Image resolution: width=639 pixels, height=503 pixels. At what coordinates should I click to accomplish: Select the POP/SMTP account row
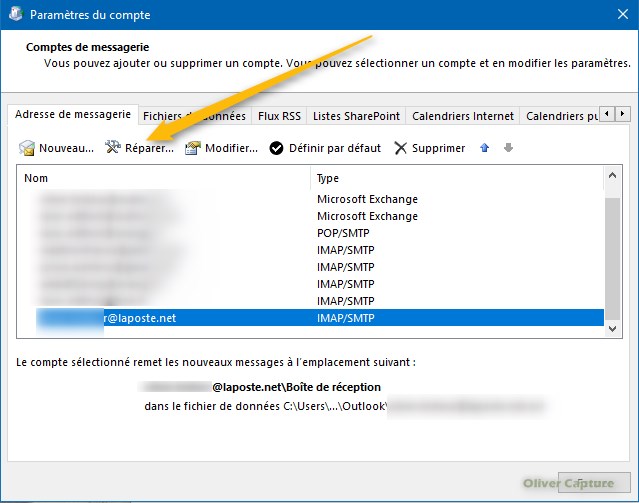311,233
